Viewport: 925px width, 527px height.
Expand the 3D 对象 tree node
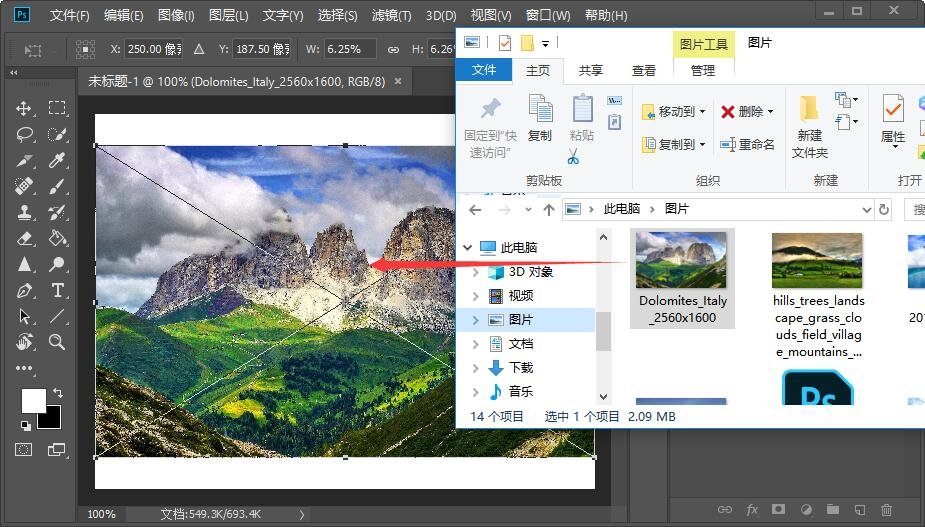pos(476,272)
